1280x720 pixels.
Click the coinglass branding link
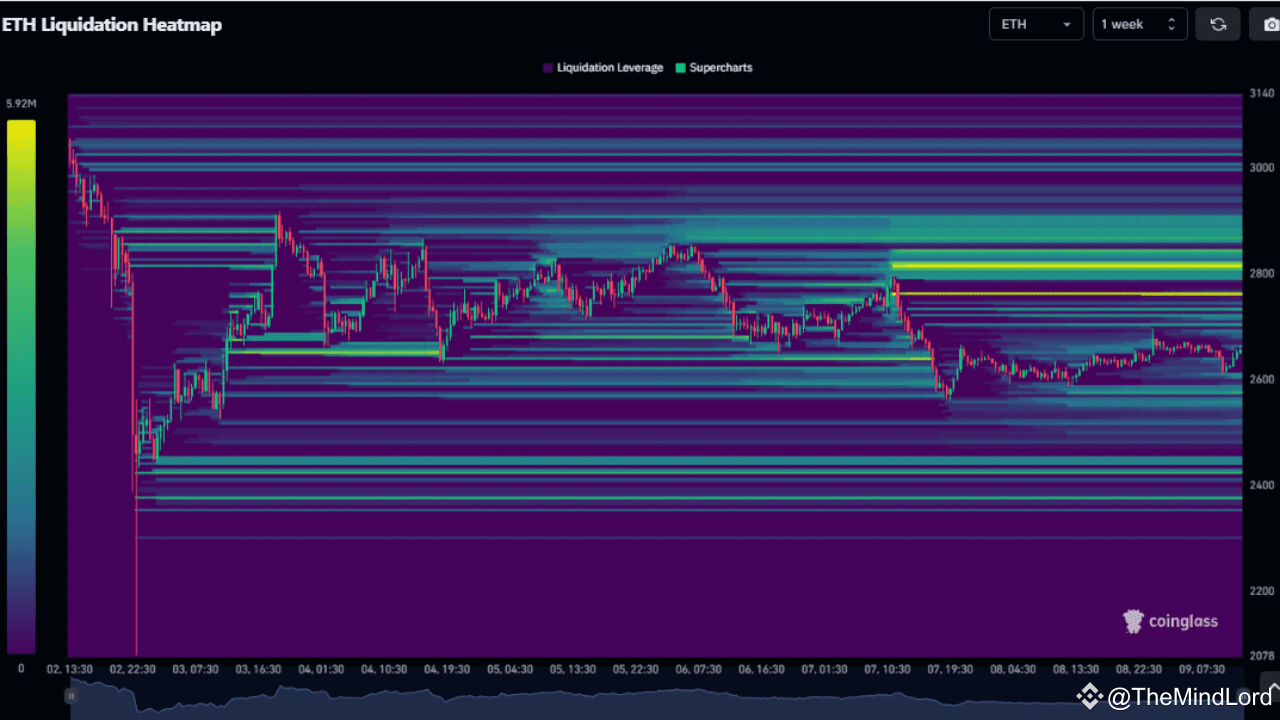pyautogui.click(x=1170, y=620)
